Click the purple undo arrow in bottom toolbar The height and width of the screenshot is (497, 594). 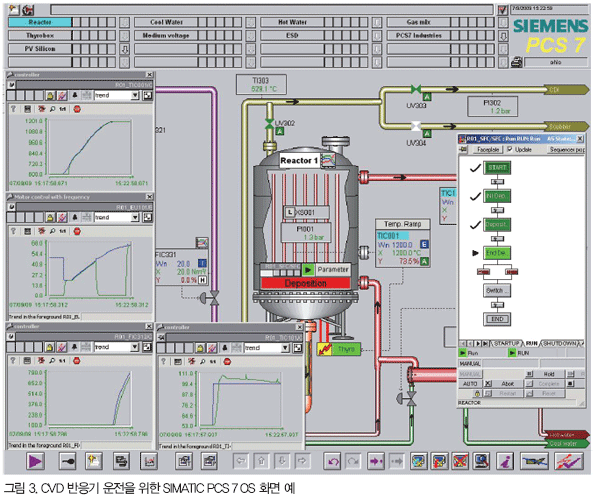[x=333, y=461]
